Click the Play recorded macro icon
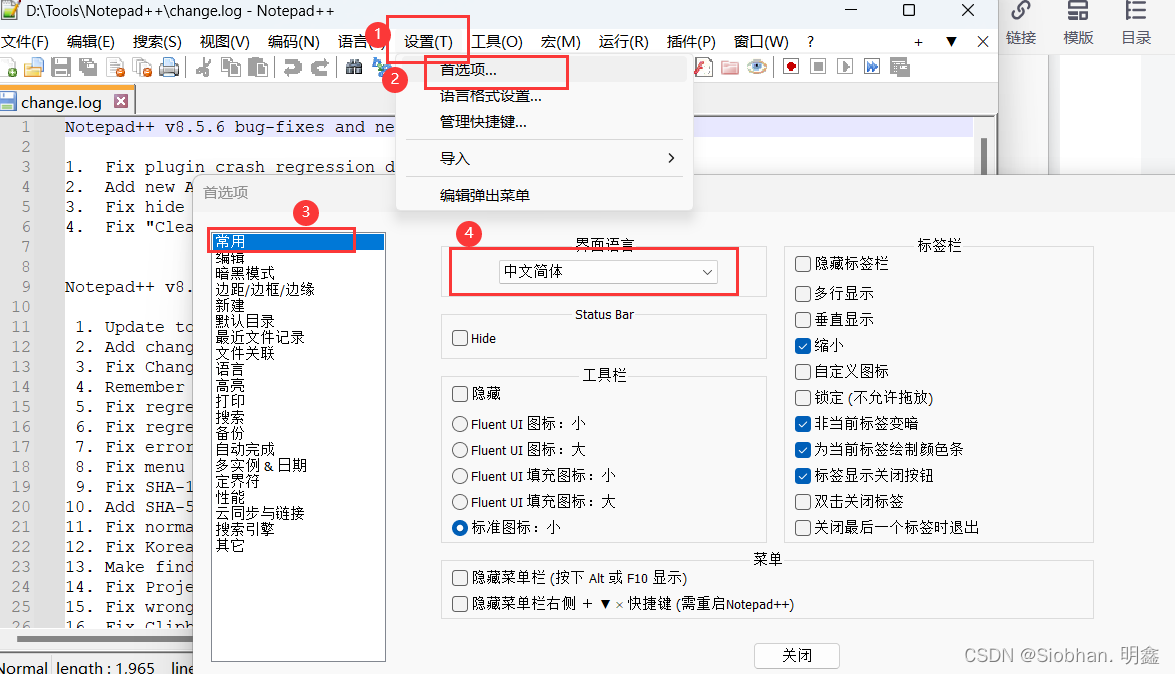 (845, 67)
